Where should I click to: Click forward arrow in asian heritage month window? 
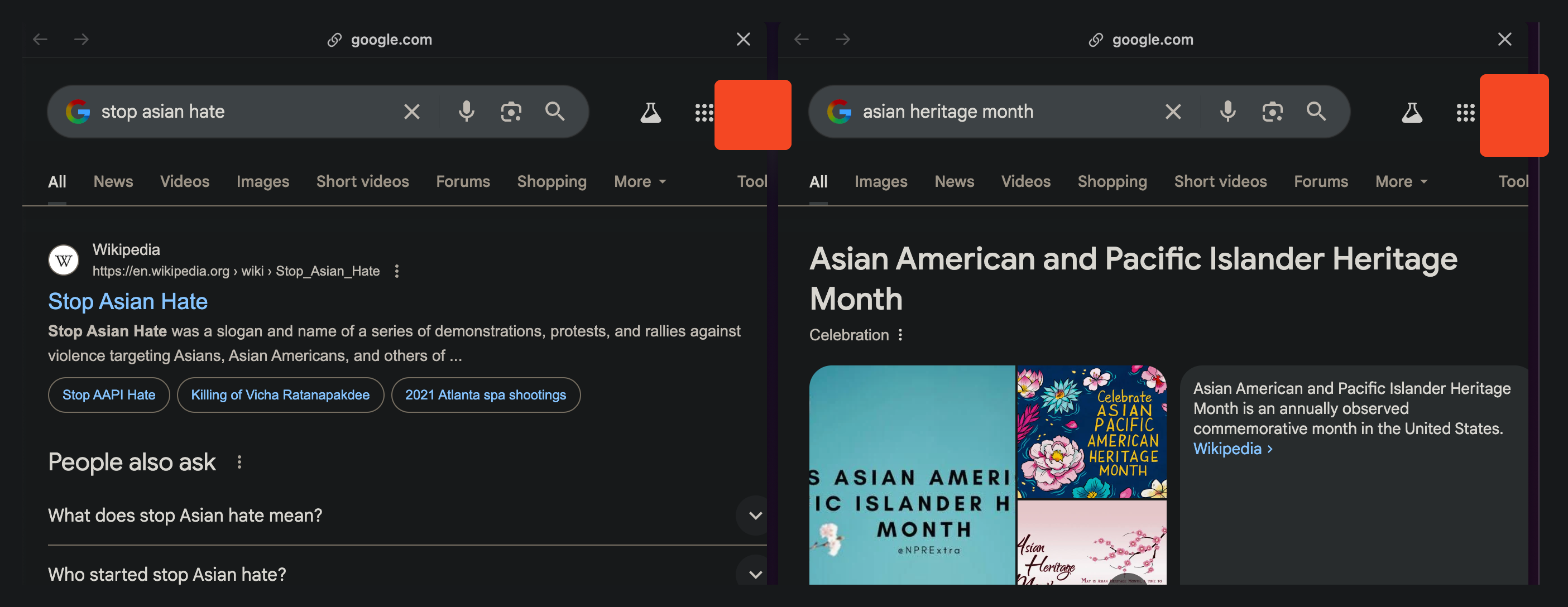843,40
